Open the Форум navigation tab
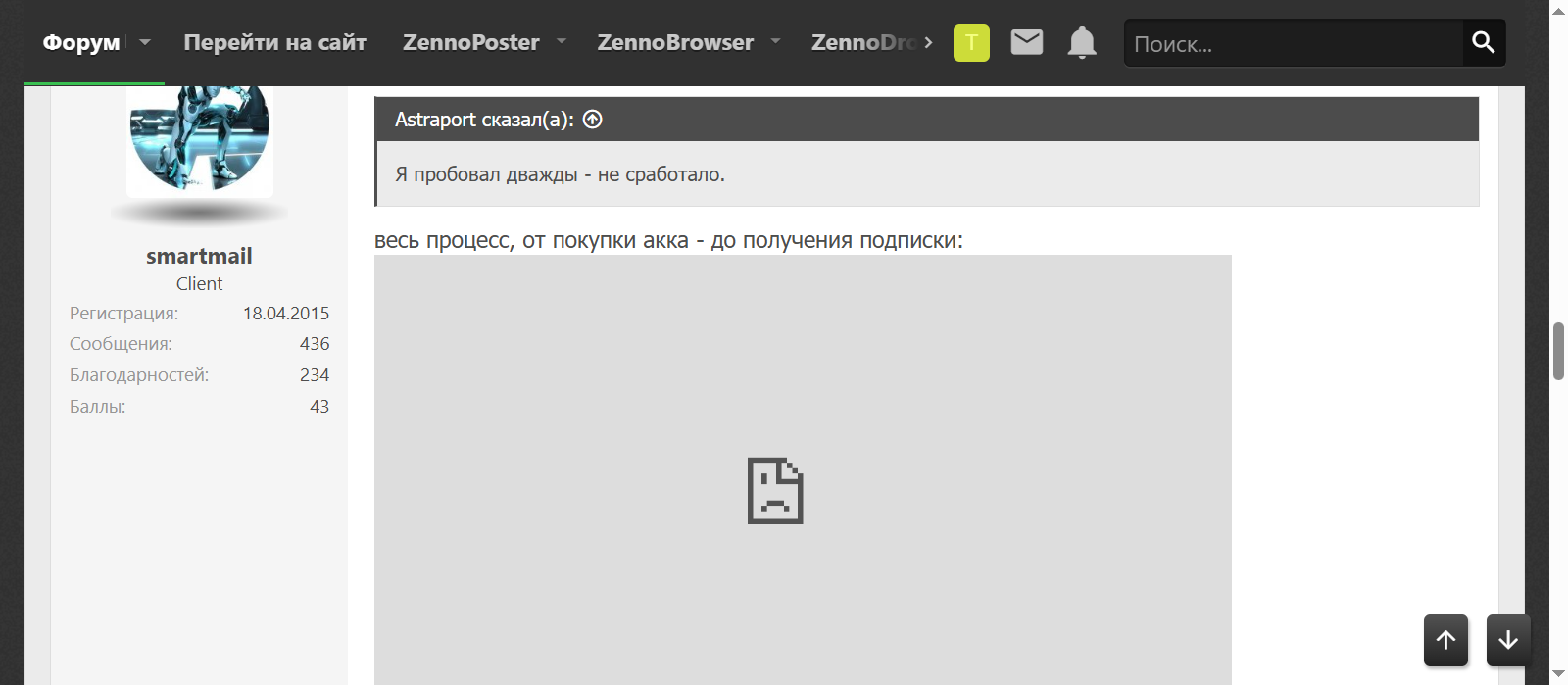Screen dimensions: 1568x685 81,42
